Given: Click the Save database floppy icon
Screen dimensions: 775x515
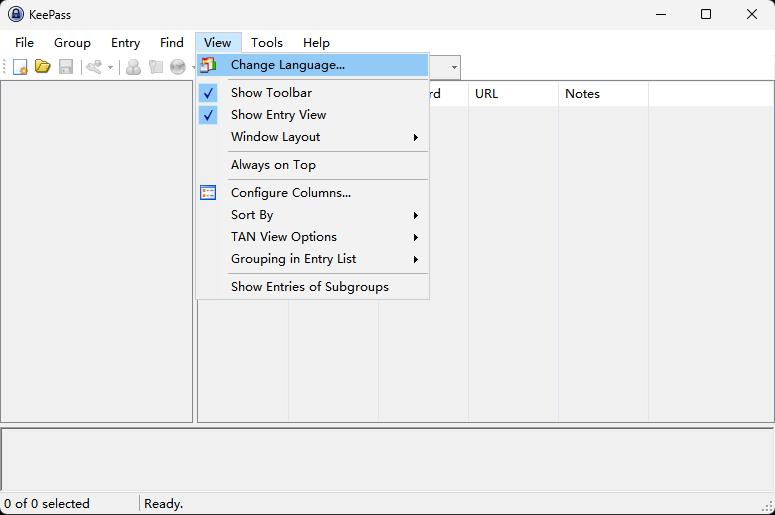Looking at the screenshot, I should click(x=66, y=67).
